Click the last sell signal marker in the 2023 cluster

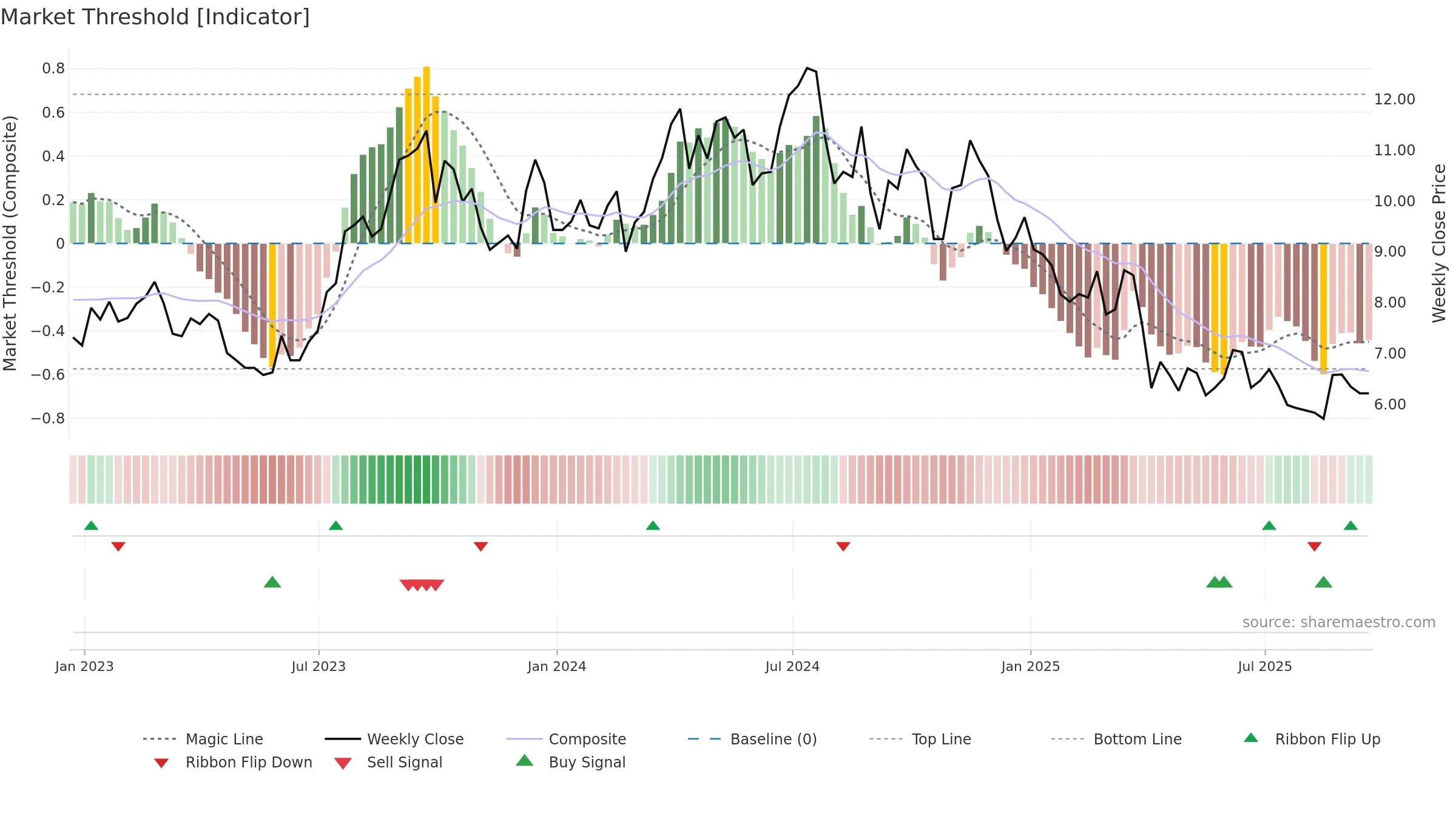point(436,585)
